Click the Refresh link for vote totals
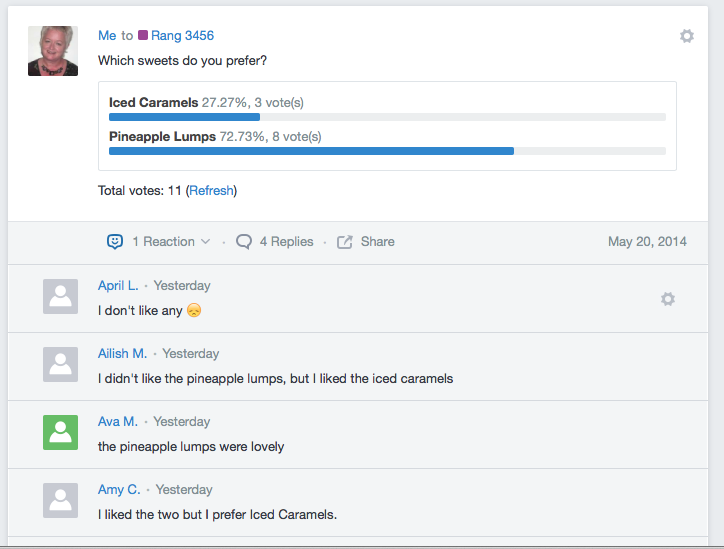 (211, 191)
